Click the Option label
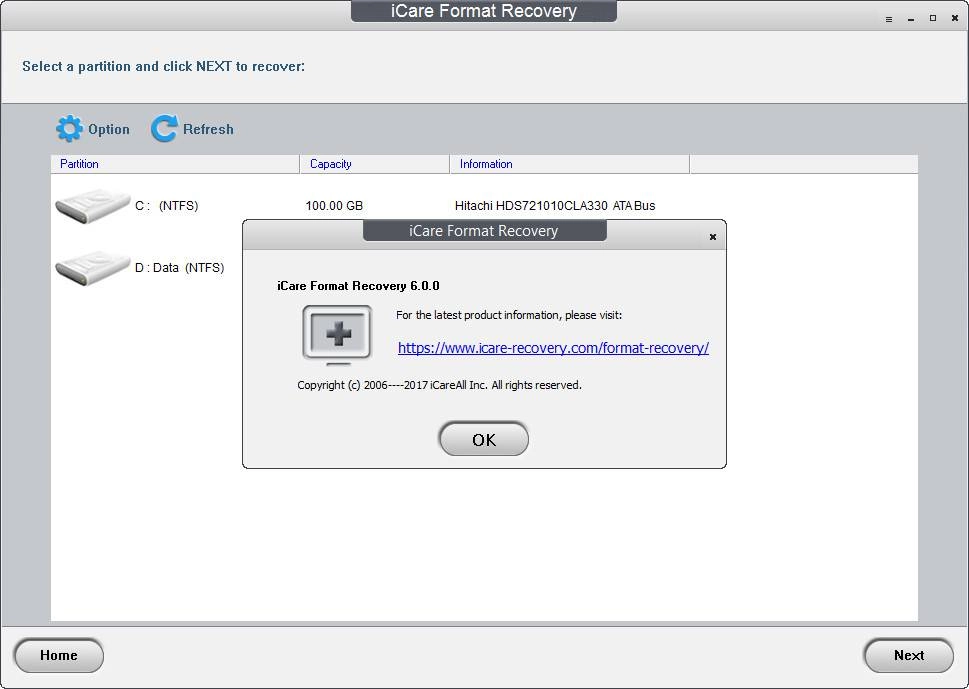The width and height of the screenshot is (969, 689). click(x=109, y=129)
